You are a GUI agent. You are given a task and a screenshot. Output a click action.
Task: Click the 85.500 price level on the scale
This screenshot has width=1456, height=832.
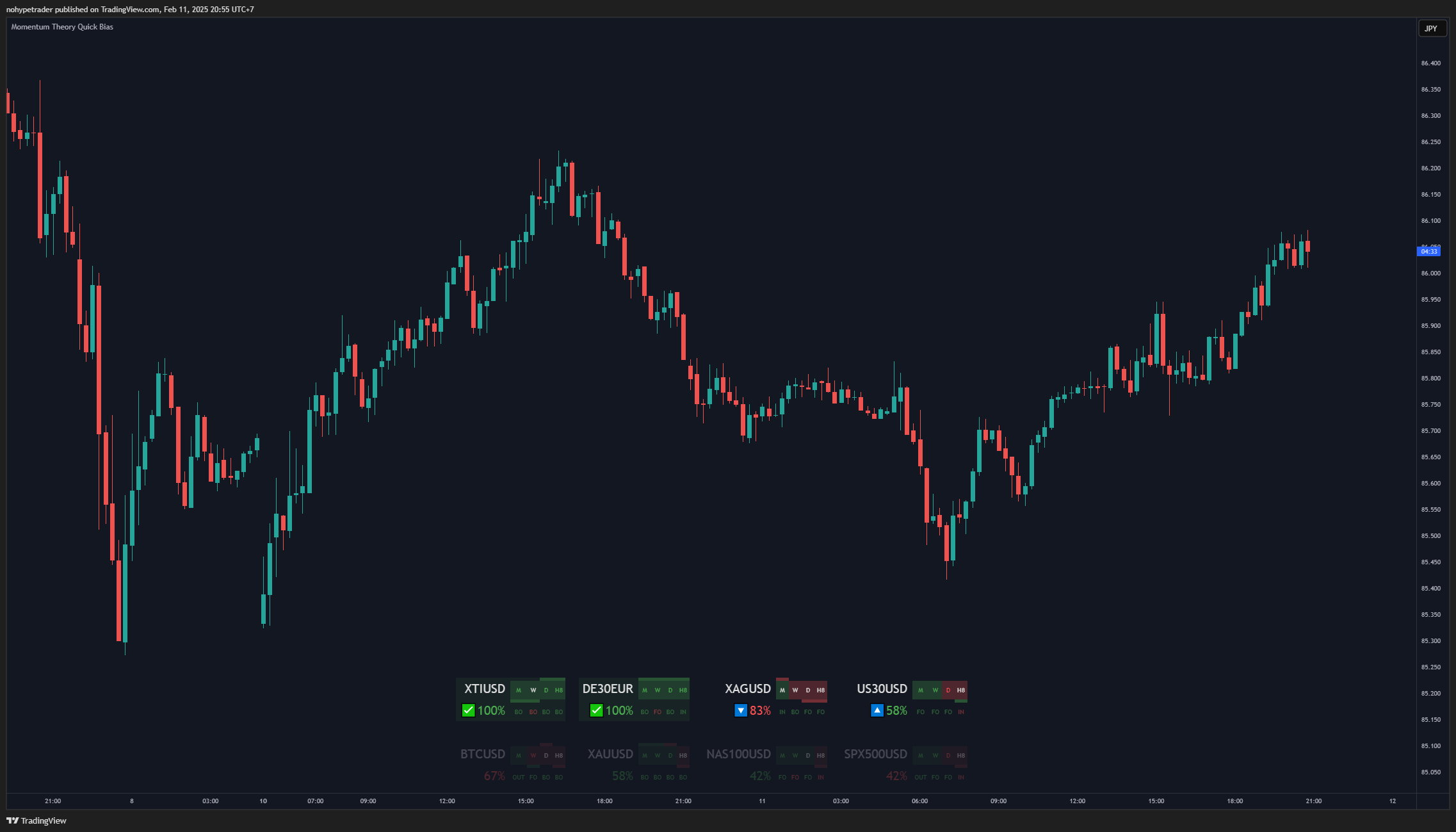(x=1430, y=535)
